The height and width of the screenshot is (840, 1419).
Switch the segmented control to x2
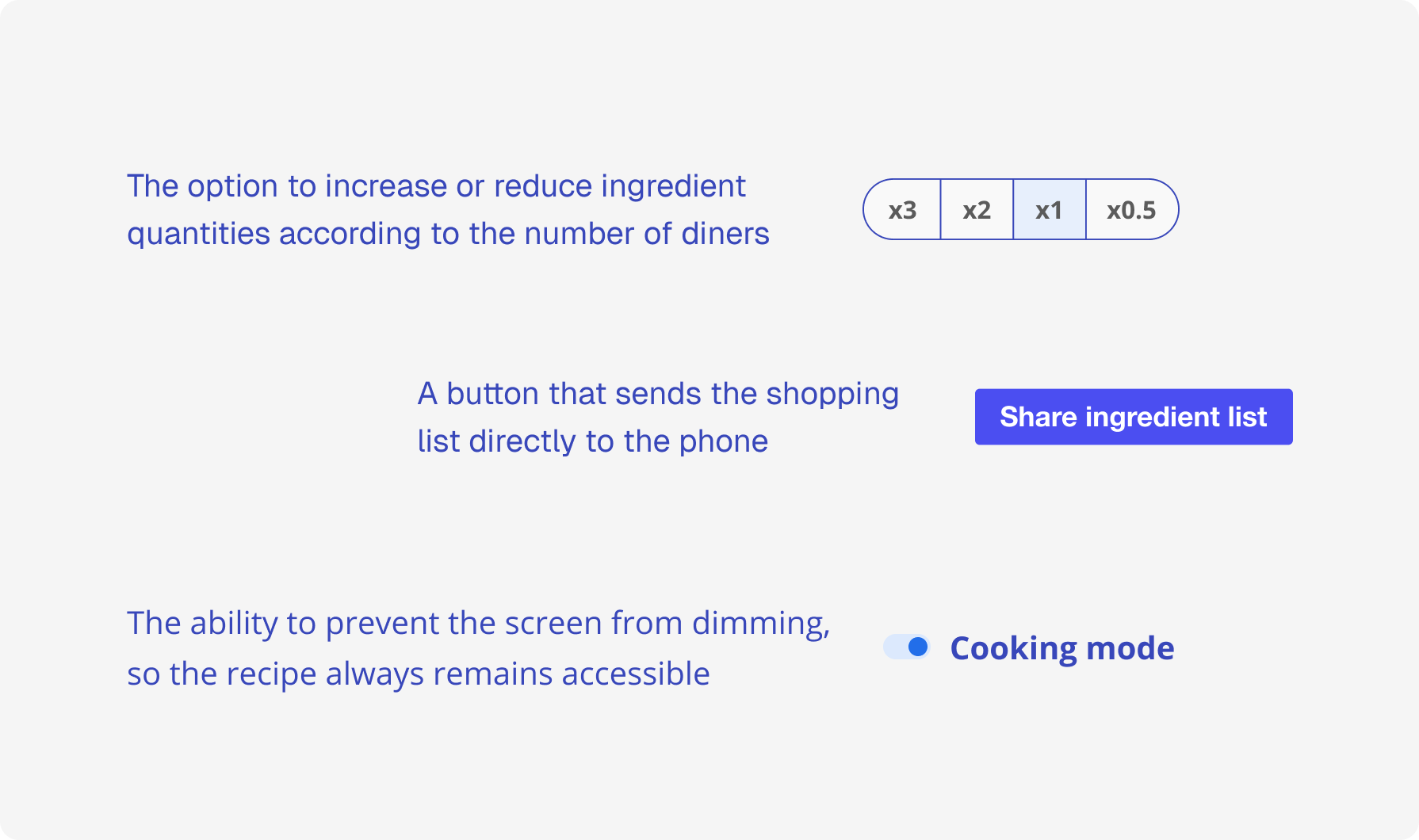977,209
